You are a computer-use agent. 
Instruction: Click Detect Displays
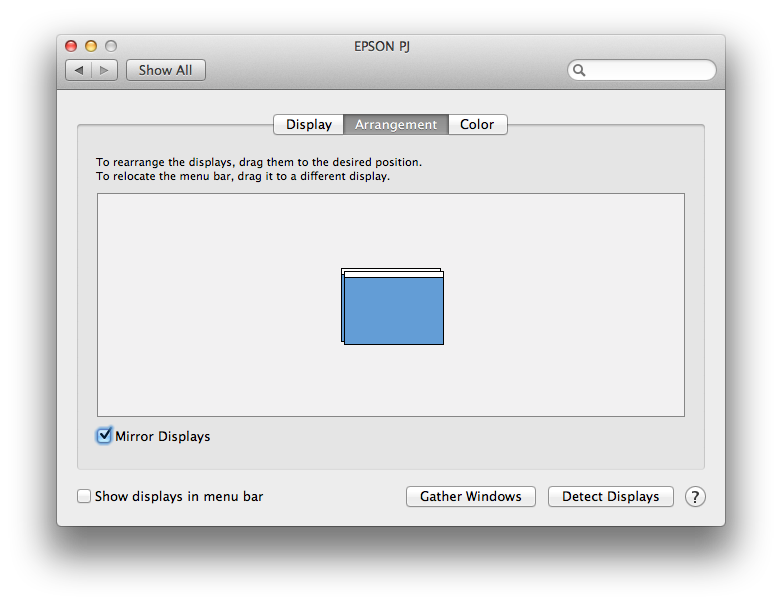click(611, 497)
